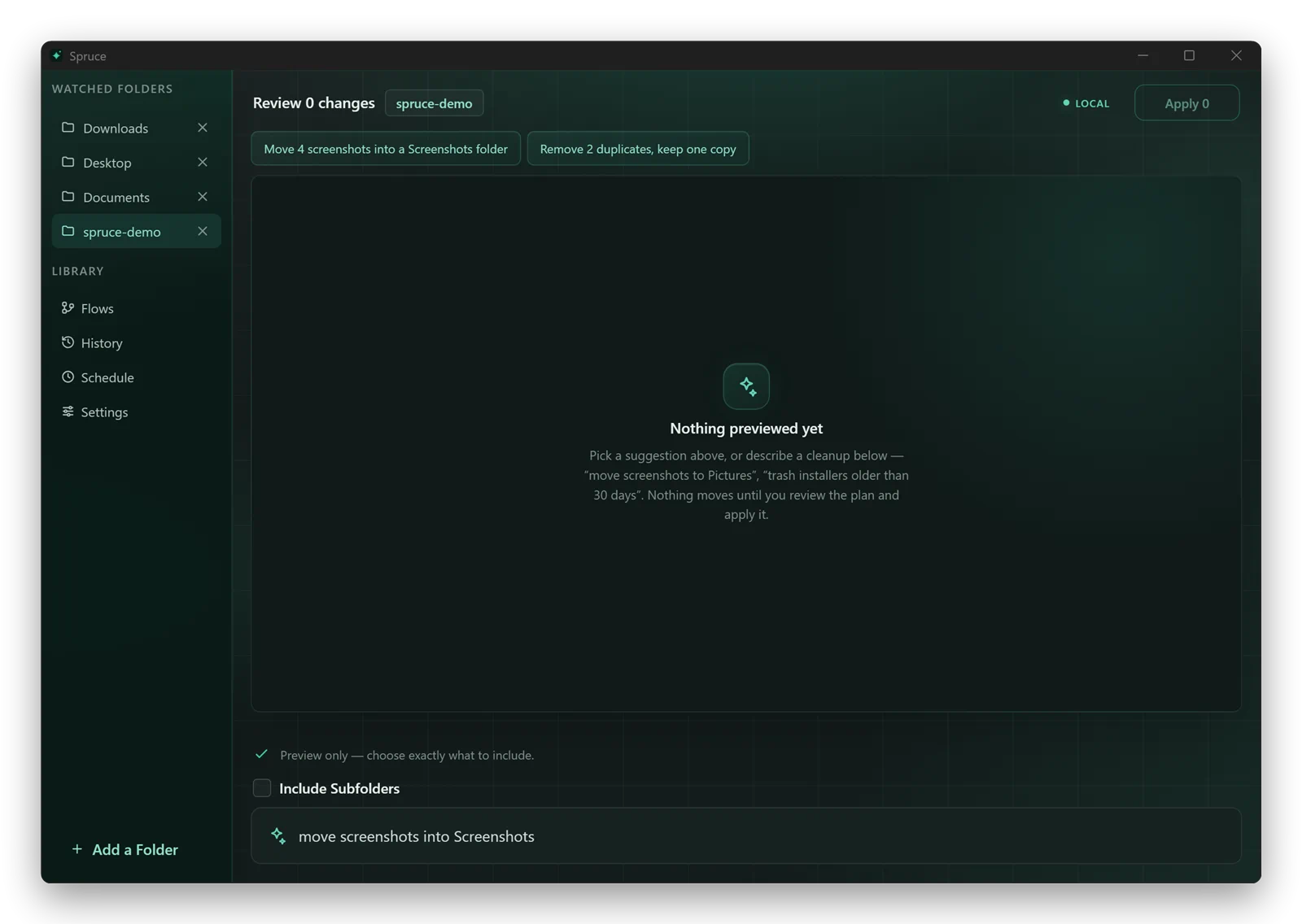Choose Move 4 screenshots into Screenshots folder suggestion
Viewport: 1302px width, 924px height.
click(x=386, y=149)
